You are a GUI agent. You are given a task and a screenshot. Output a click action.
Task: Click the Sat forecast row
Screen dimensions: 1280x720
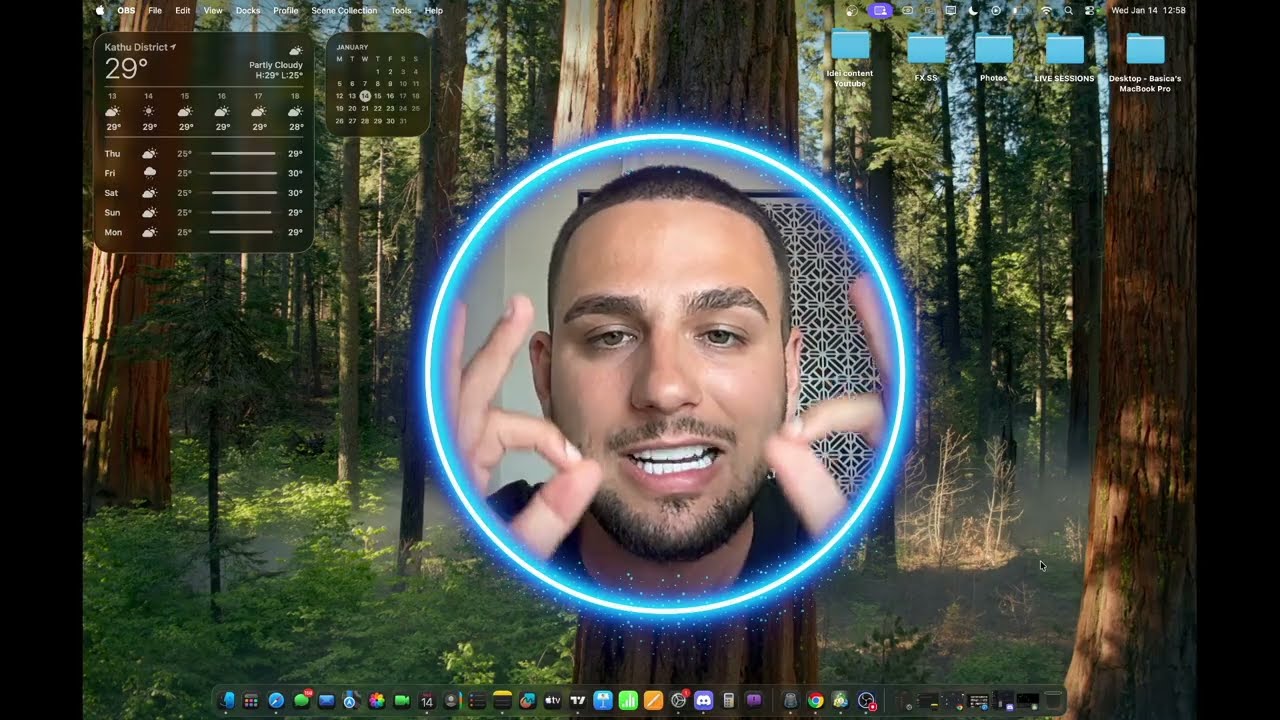coord(204,192)
